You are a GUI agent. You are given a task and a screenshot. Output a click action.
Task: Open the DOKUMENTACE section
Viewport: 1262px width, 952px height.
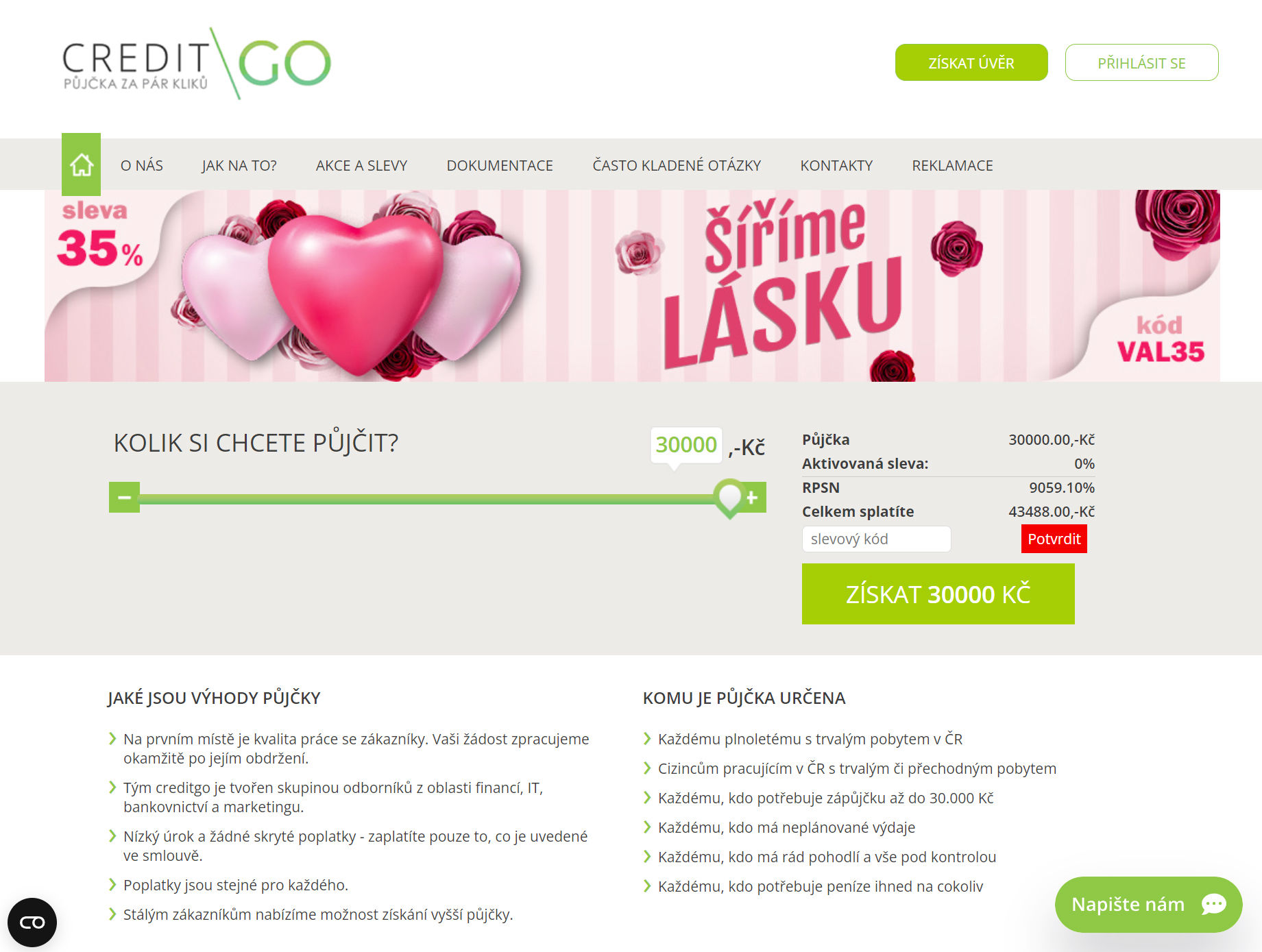[500, 165]
